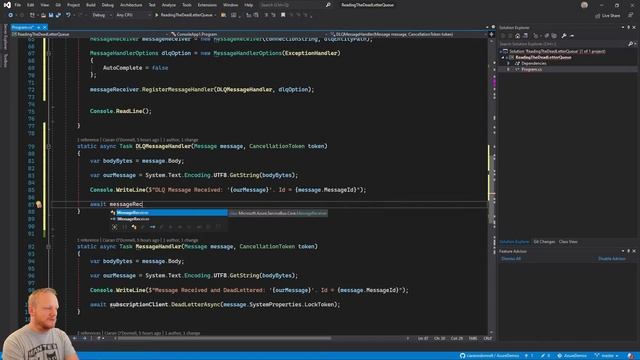Click the Visual Studio search box
Viewport: 640px width, 360px height.
[x=296, y=5]
